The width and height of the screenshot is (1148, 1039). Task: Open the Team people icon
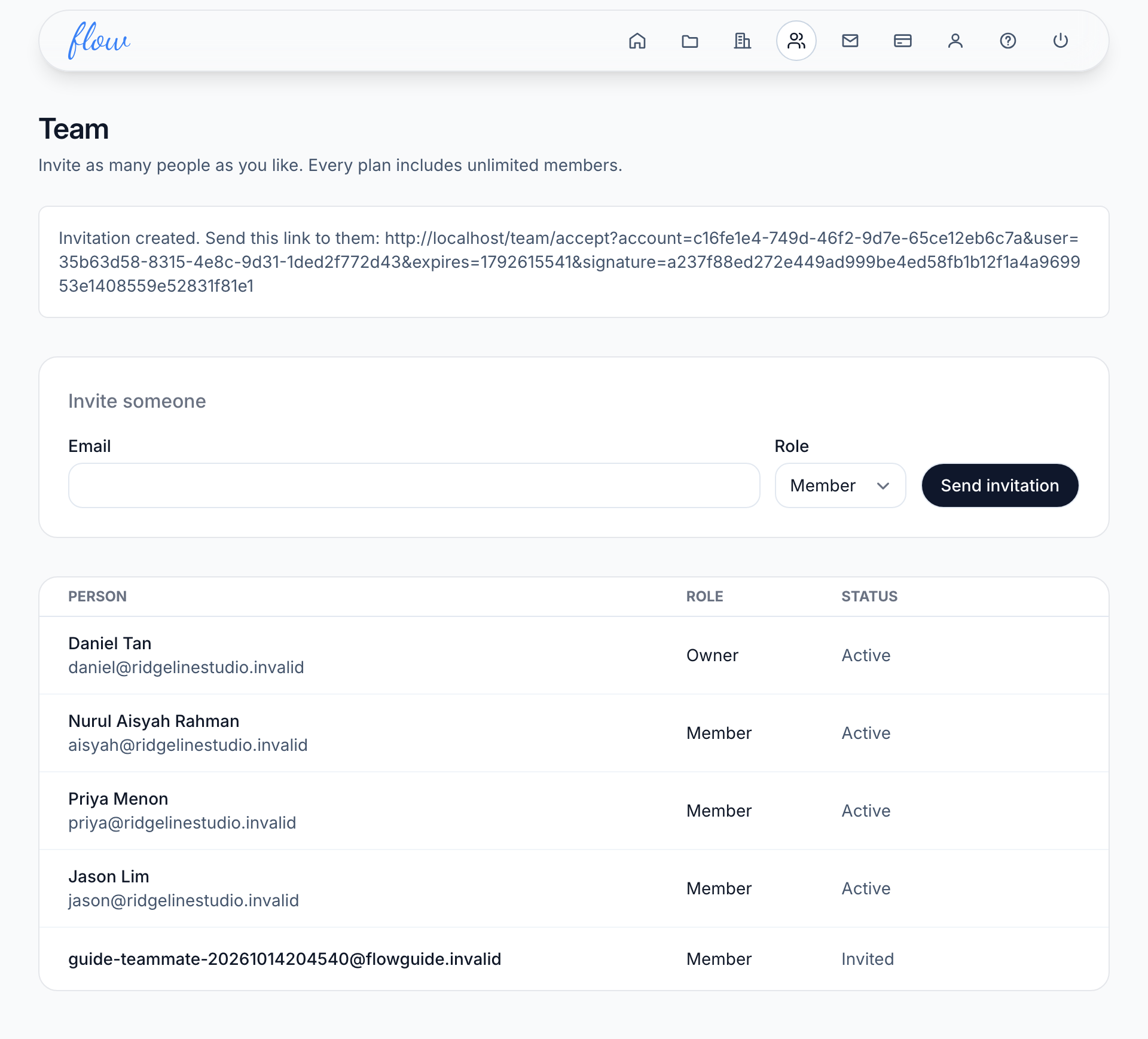796,41
